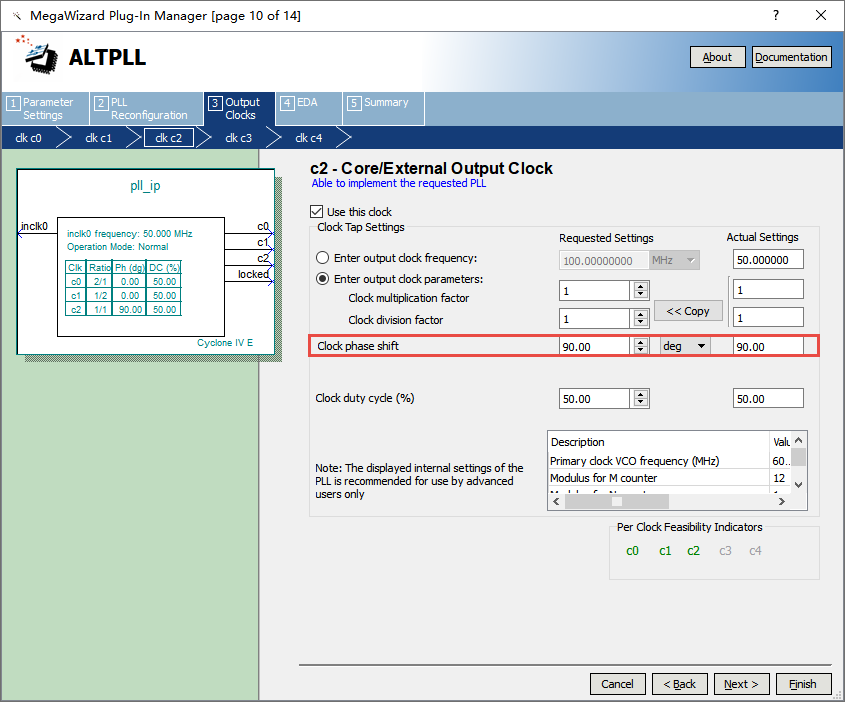Image resolution: width=845 pixels, height=702 pixels.
Task: Select Enter output clock frequency option
Action: pyautogui.click(x=322, y=258)
